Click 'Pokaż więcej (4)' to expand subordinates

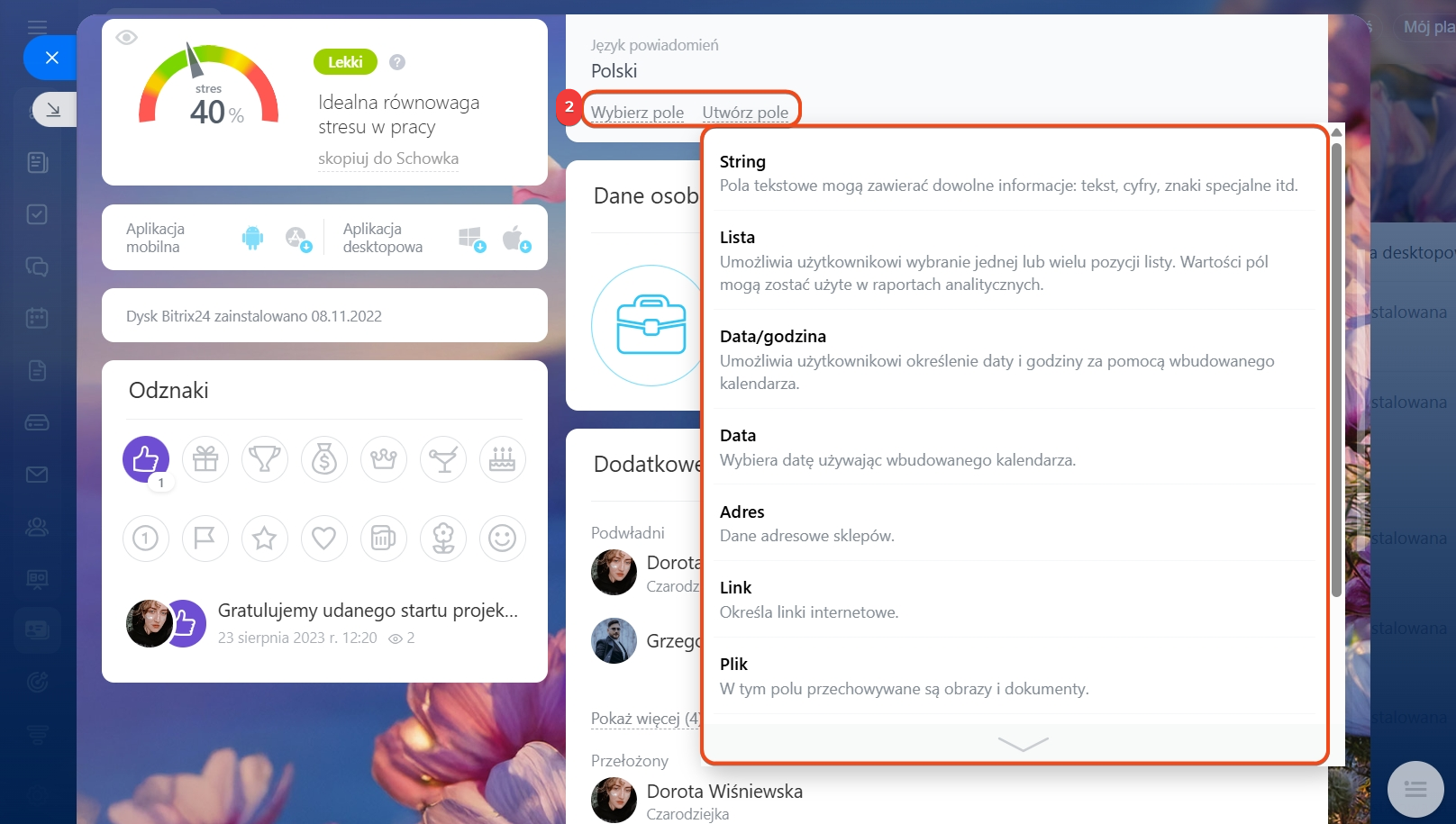pos(645,719)
